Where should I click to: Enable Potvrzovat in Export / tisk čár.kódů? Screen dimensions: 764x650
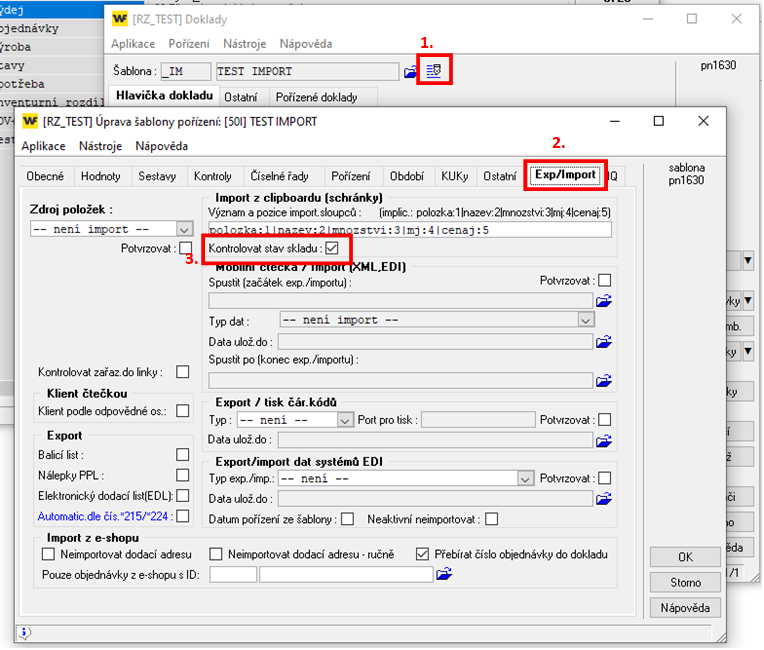coord(604,420)
